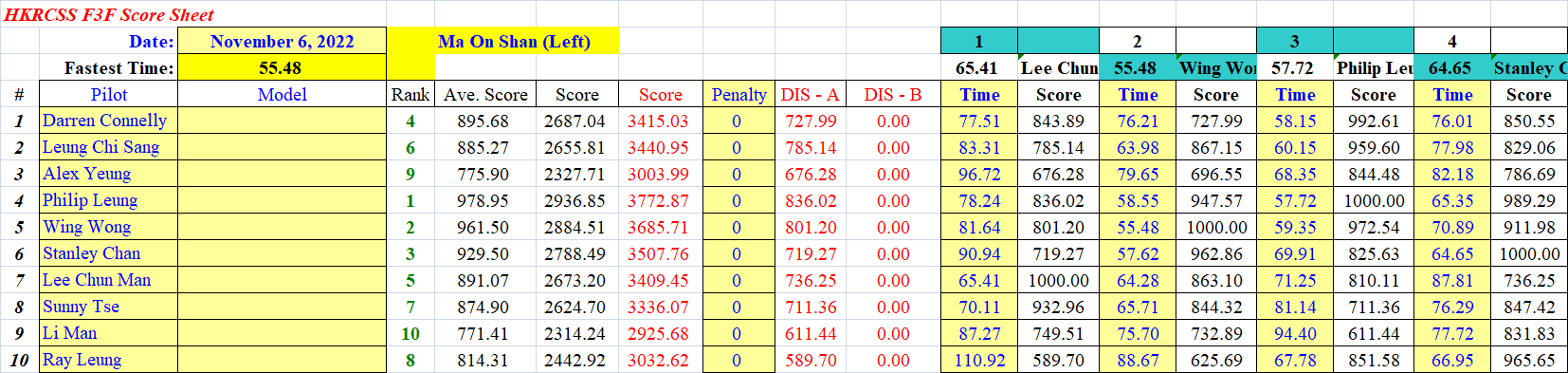Open pilot name Darren Connelly
Image resolution: width=1568 pixels, height=373 pixels.
tap(104, 121)
